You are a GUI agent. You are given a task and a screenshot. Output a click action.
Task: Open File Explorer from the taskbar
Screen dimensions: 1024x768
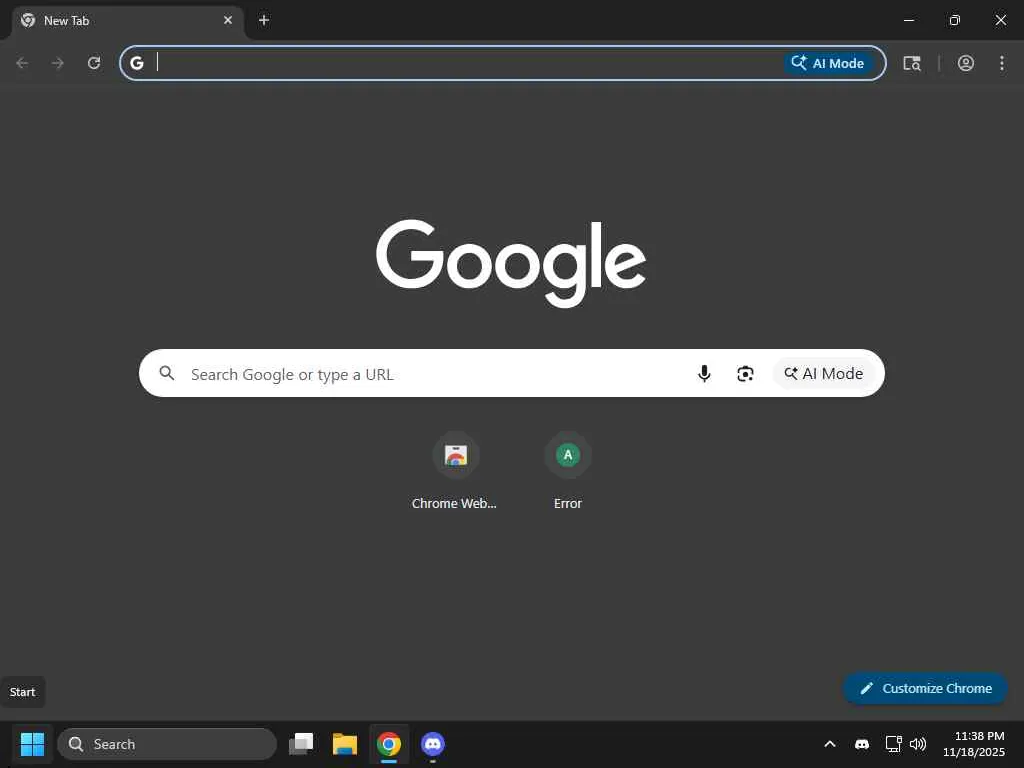(x=345, y=744)
